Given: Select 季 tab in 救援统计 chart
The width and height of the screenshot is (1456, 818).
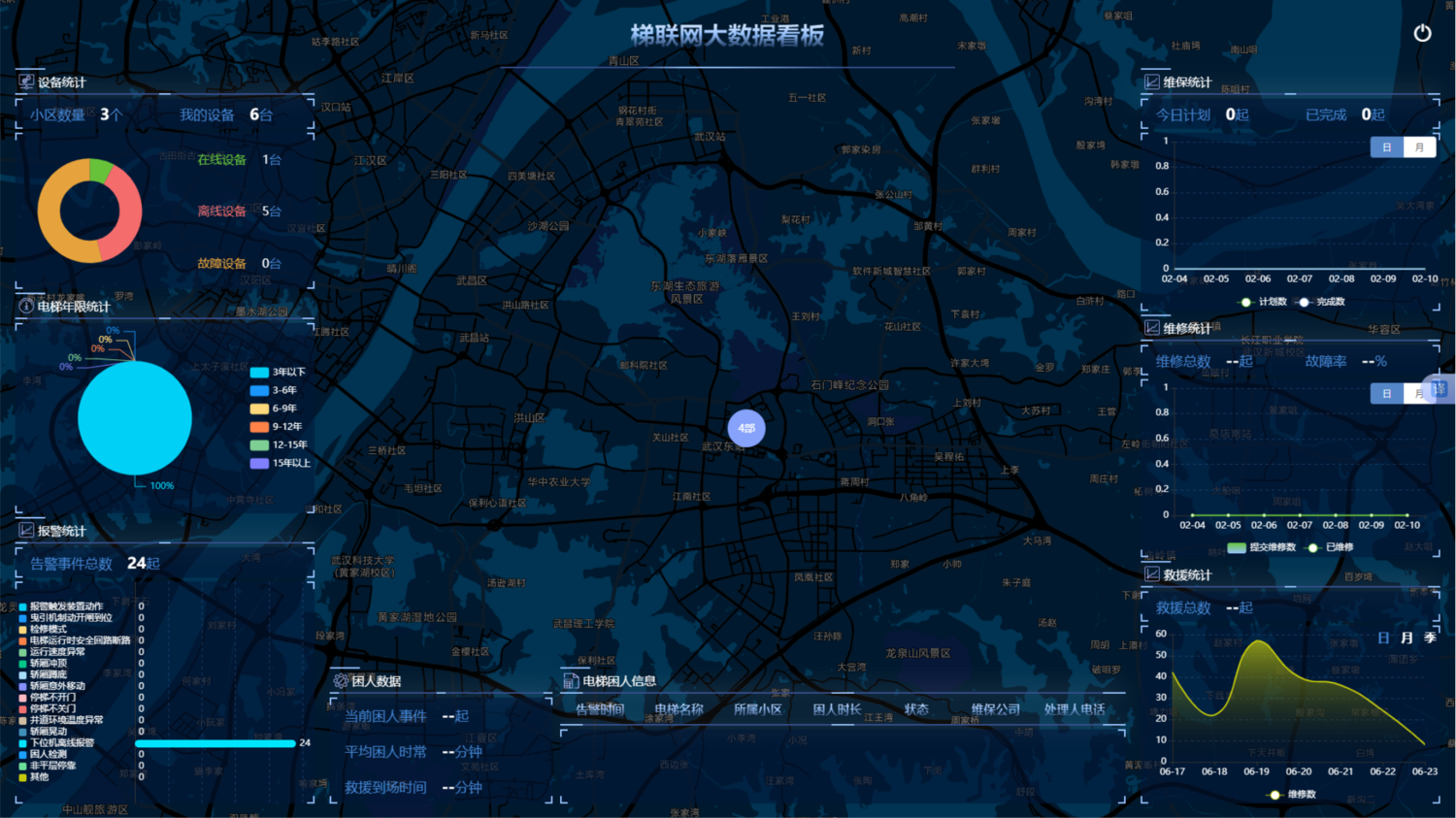Looking at the screenshot, I should pos(1430,638).
